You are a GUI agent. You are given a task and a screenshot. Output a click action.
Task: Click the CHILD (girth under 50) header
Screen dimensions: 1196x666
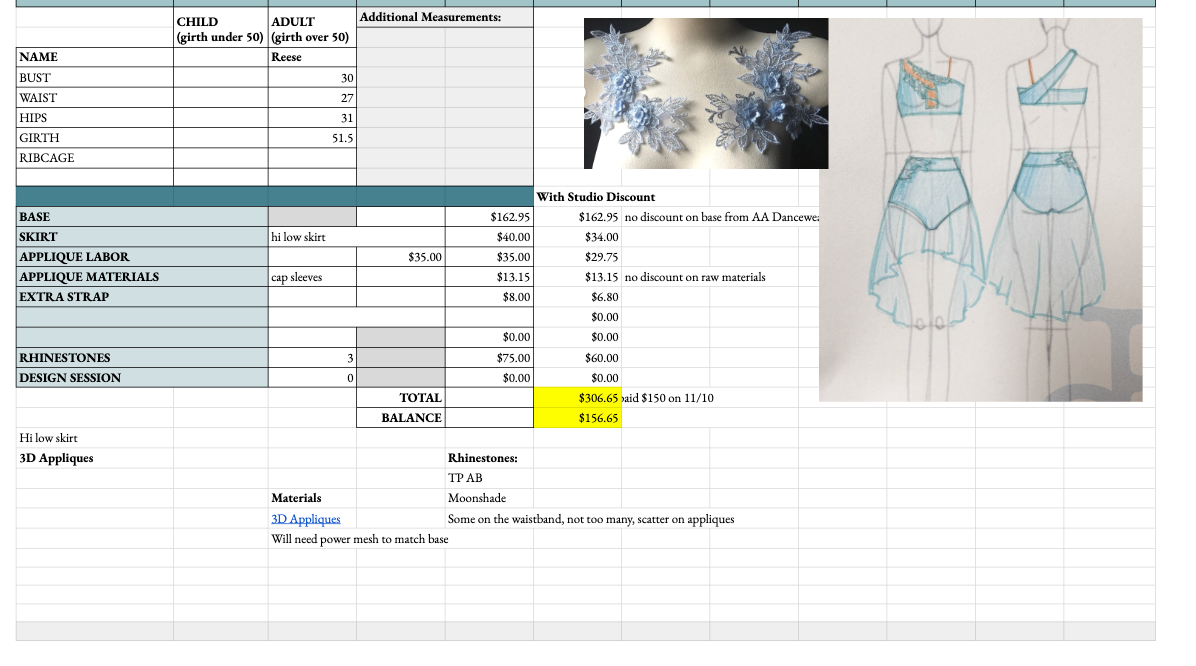click(x=220, y=29)
